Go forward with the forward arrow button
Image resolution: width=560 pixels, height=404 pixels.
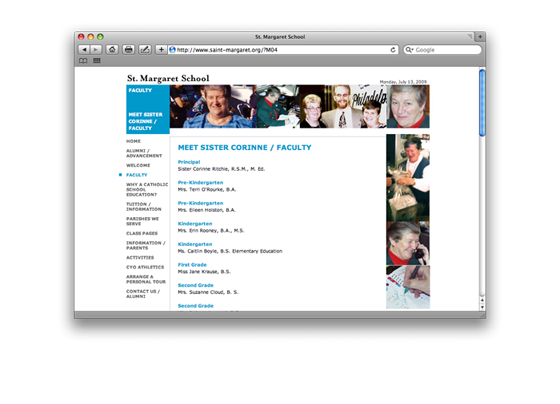click(x=96, y=50)
